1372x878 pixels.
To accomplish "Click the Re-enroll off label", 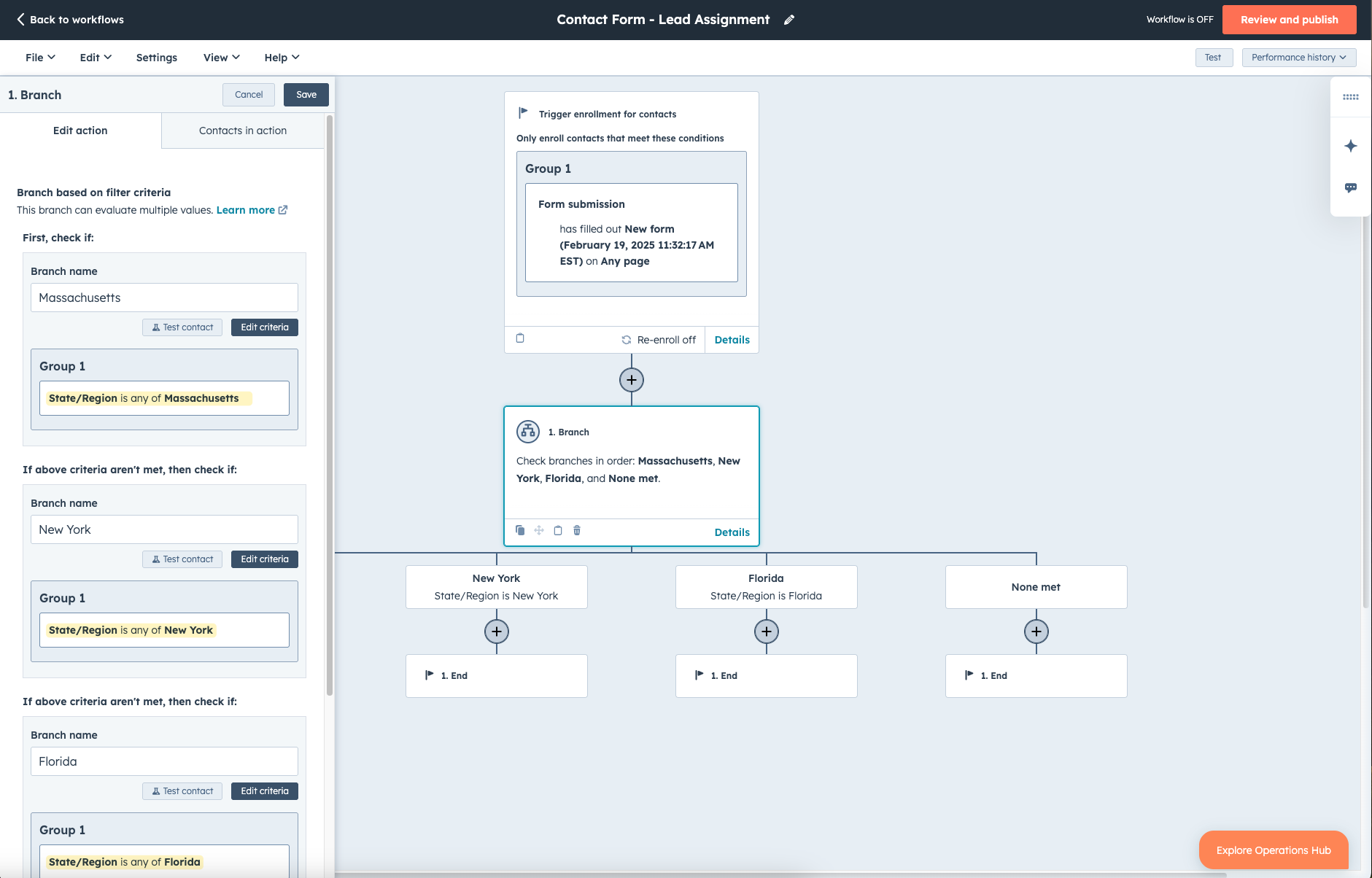I will click(666, 340).
